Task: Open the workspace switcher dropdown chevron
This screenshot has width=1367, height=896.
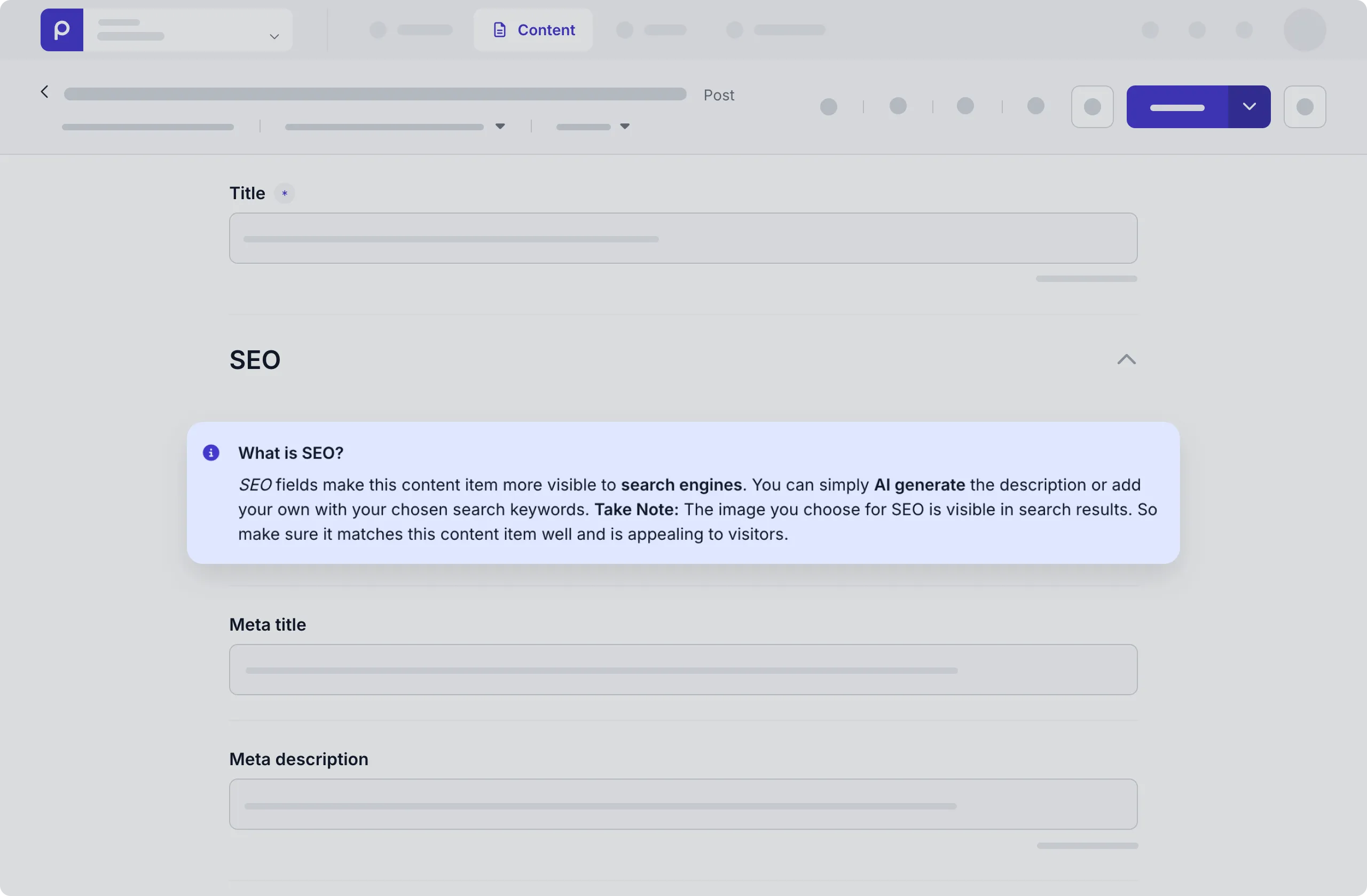Action: [274, 36]
